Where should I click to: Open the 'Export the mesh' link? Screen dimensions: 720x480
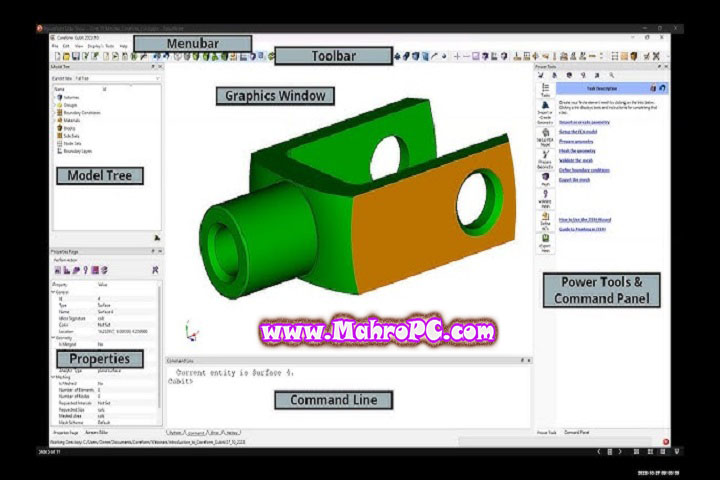pos(574,180)
